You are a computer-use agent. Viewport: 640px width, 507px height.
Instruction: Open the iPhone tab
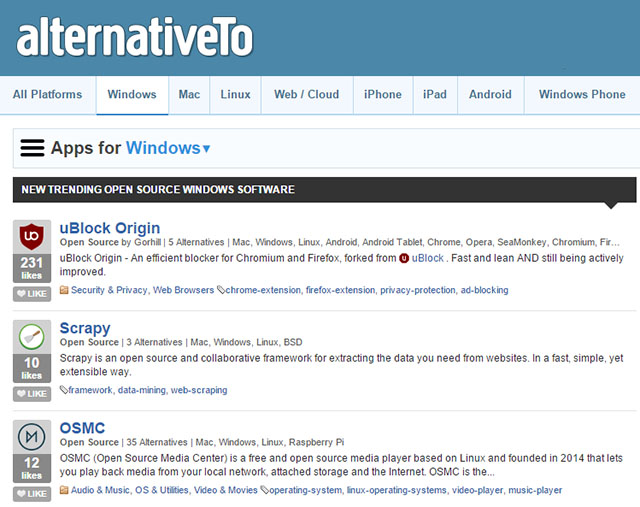pyautogui.click(x=383, y=95)
